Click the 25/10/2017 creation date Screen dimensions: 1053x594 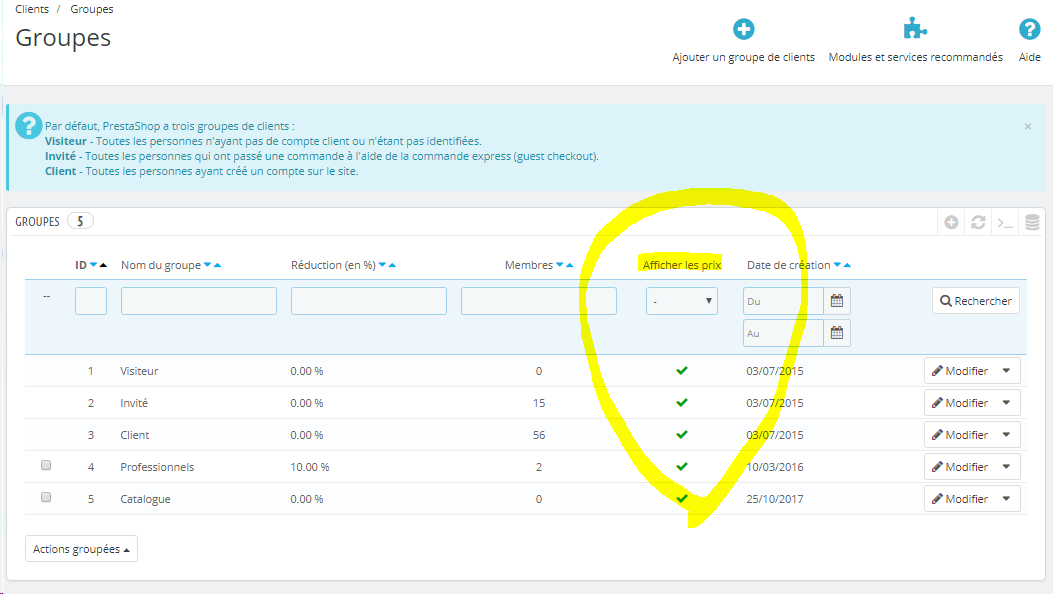click(x=774, y=499)
